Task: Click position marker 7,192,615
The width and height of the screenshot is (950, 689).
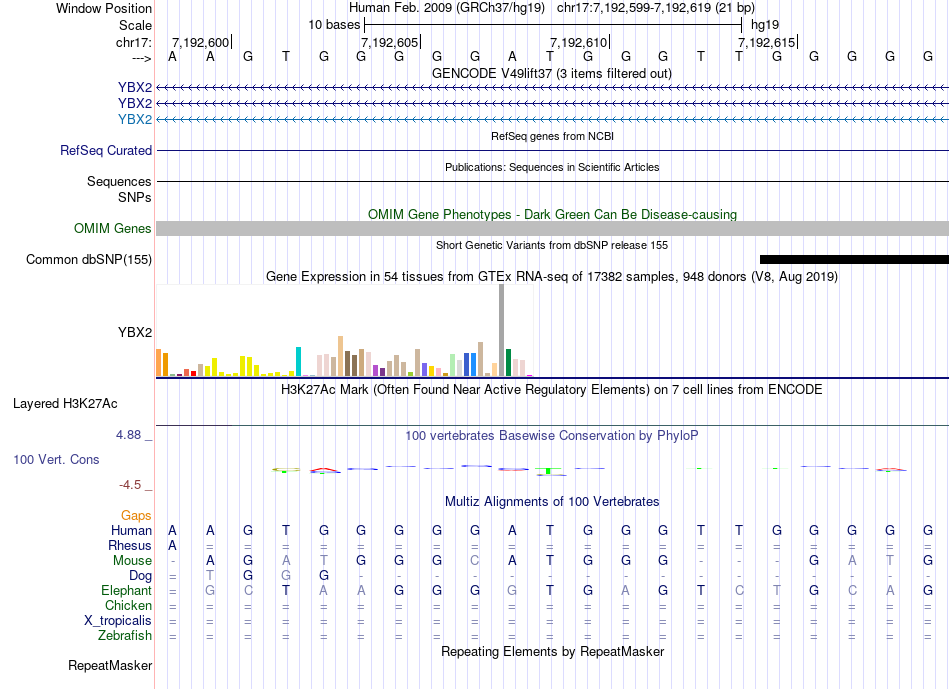Action: coord(766,42)
